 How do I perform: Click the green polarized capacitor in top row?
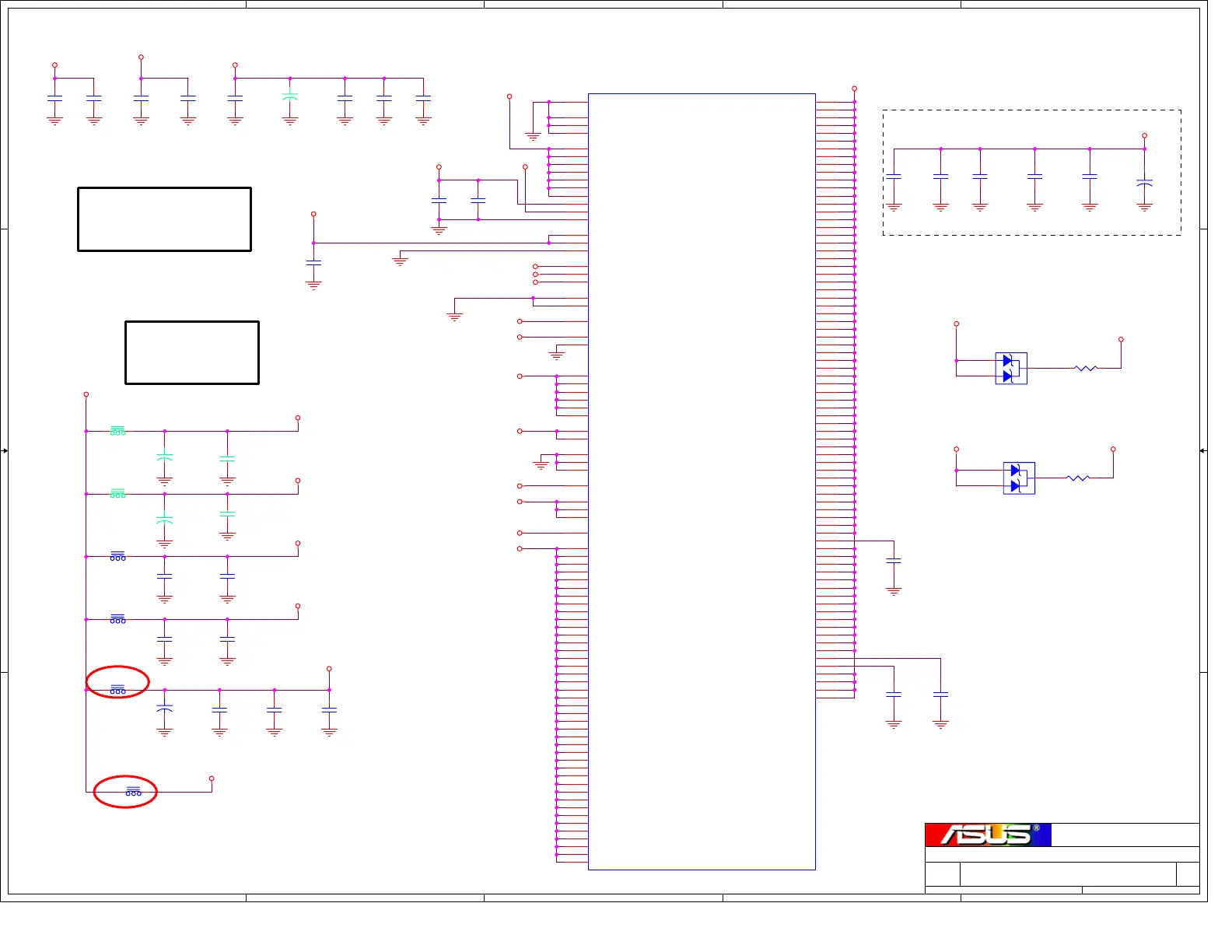click(290, 97)
